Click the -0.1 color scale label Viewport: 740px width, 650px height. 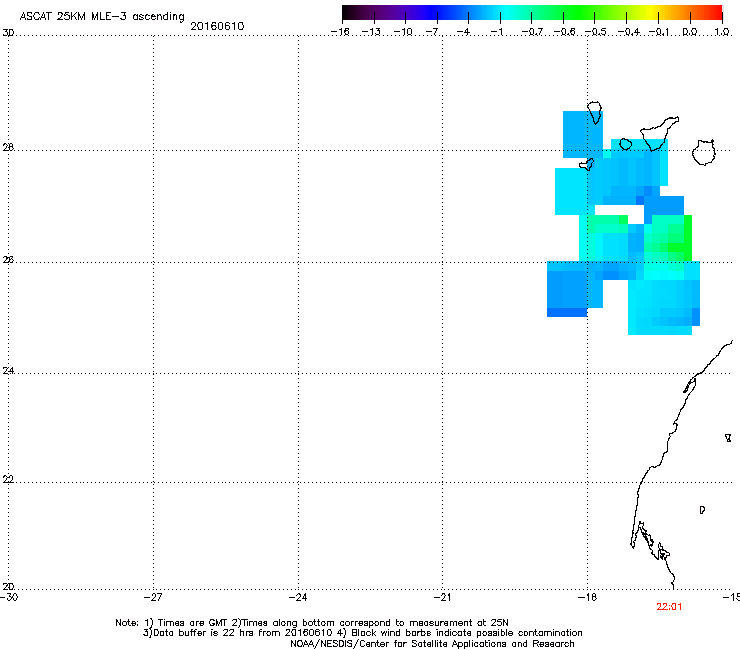click(x=659, y=32)
